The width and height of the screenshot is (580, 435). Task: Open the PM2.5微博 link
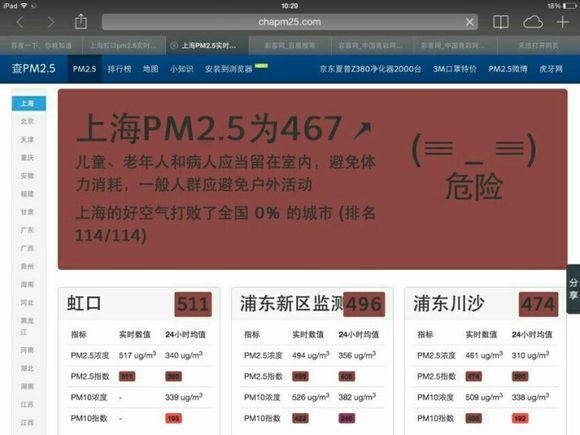click(508, 69)
